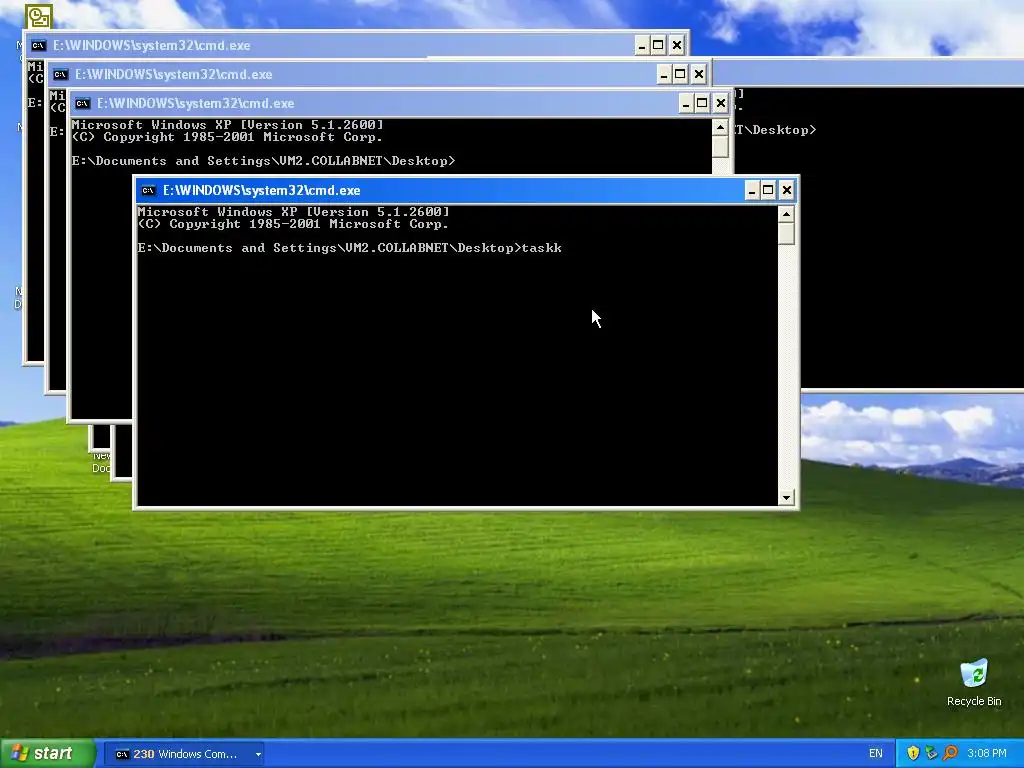Viewport: 1024px width, 768px height.
Task: Click the yellow desktop icon in the top-left corner
Action: coord(39,16)
